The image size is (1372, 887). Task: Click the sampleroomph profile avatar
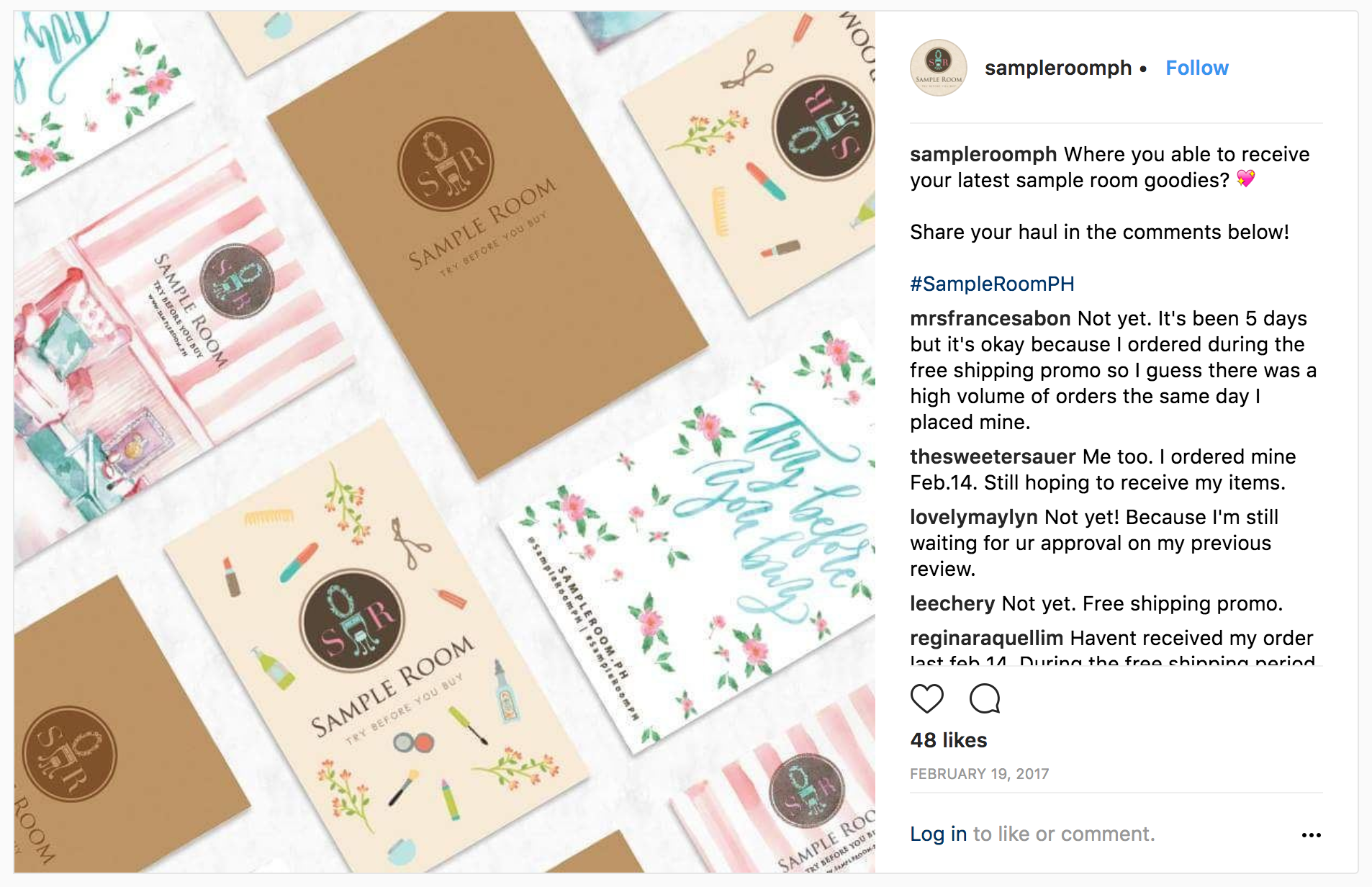pyautogui.click(x=938, y=68)
